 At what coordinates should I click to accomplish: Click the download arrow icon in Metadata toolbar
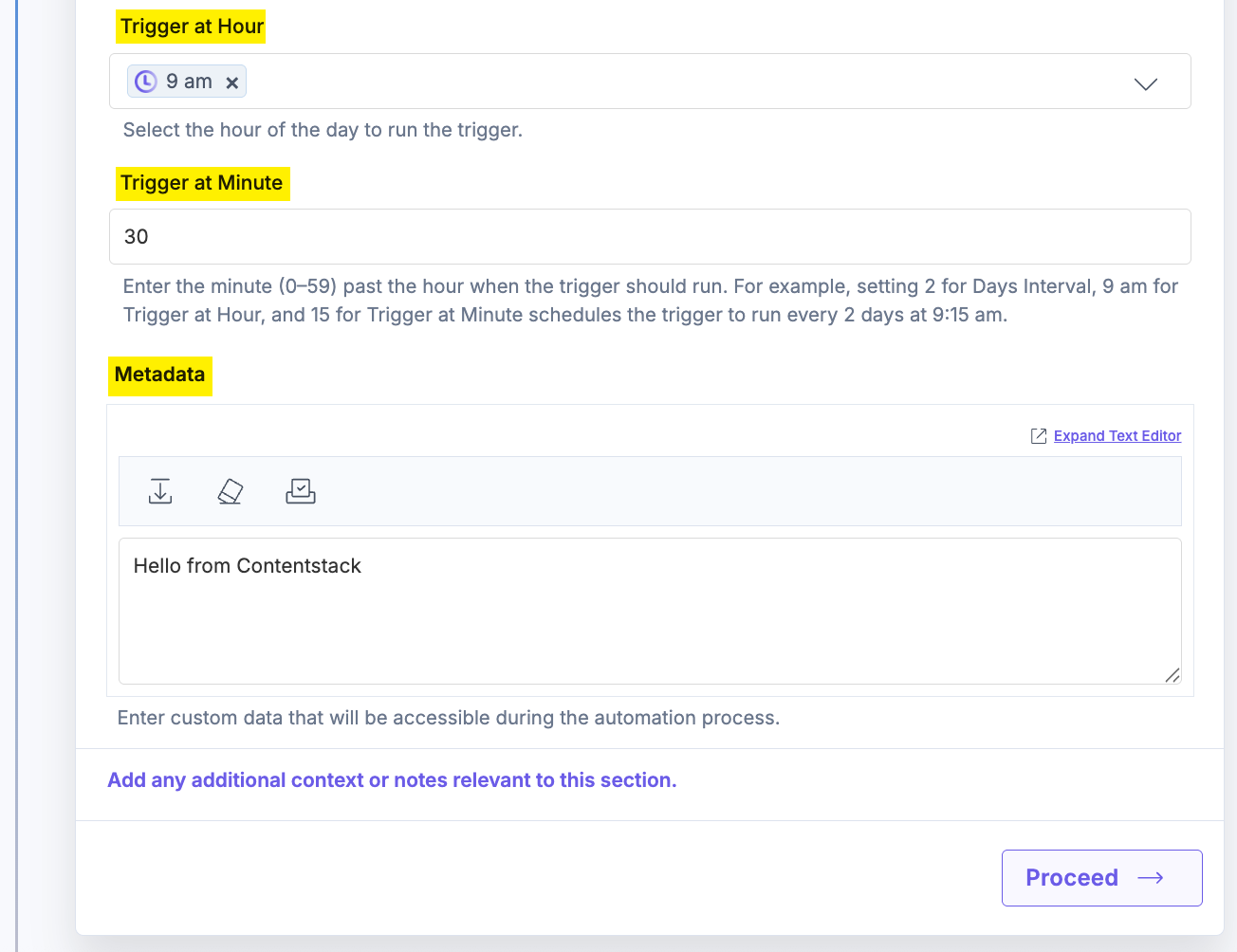pos(160,491)
